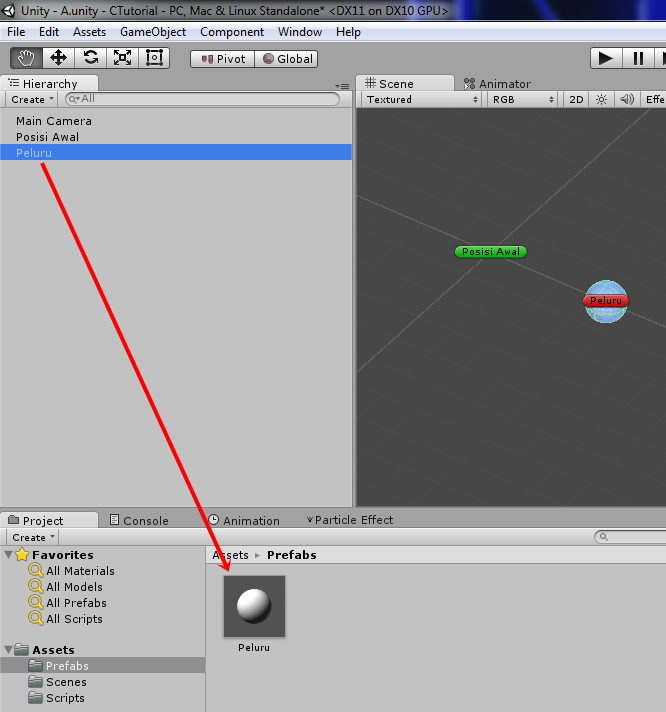Collapse the Favorites group

click(8, 554)
